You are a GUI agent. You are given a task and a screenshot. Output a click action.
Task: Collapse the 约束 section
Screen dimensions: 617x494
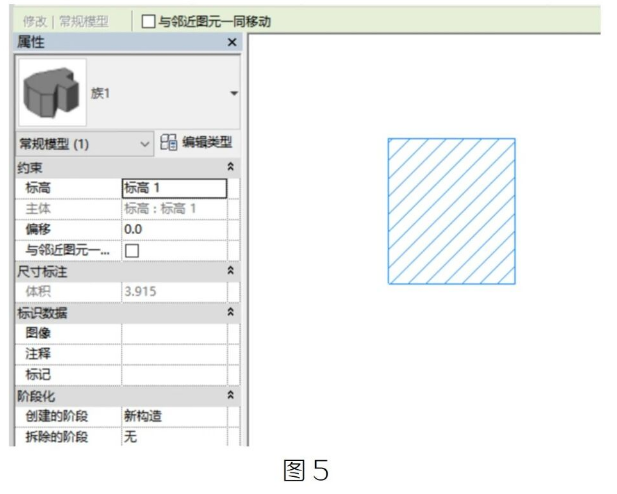(x=231, y=167)
